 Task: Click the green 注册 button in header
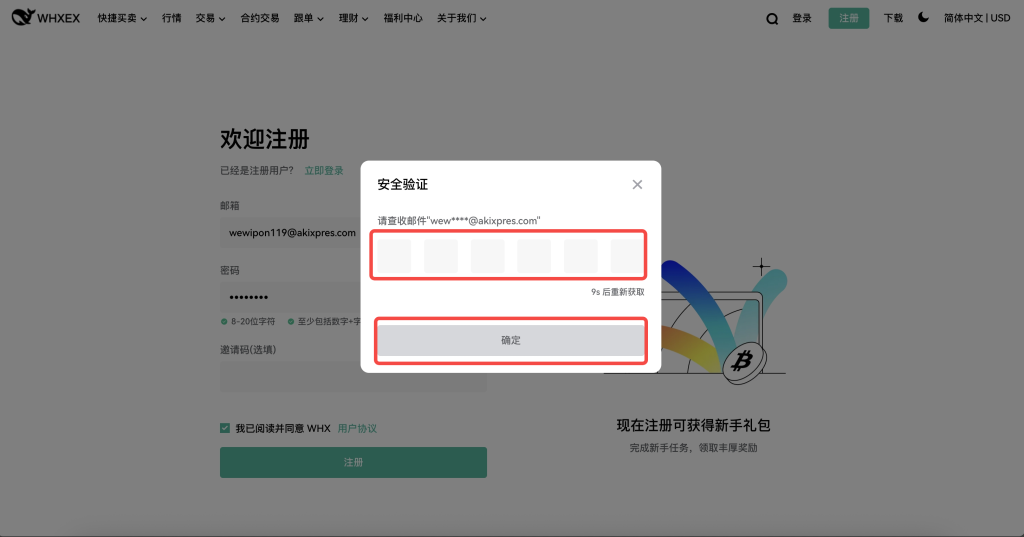[849, 18]
